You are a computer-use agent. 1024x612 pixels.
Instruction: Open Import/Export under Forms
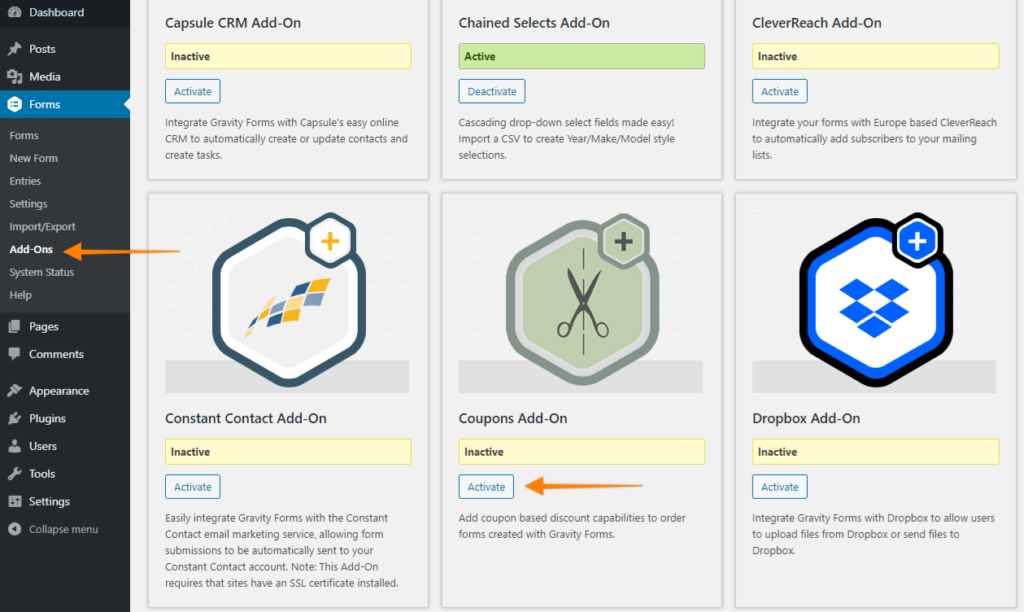click(x=42, y=227)
